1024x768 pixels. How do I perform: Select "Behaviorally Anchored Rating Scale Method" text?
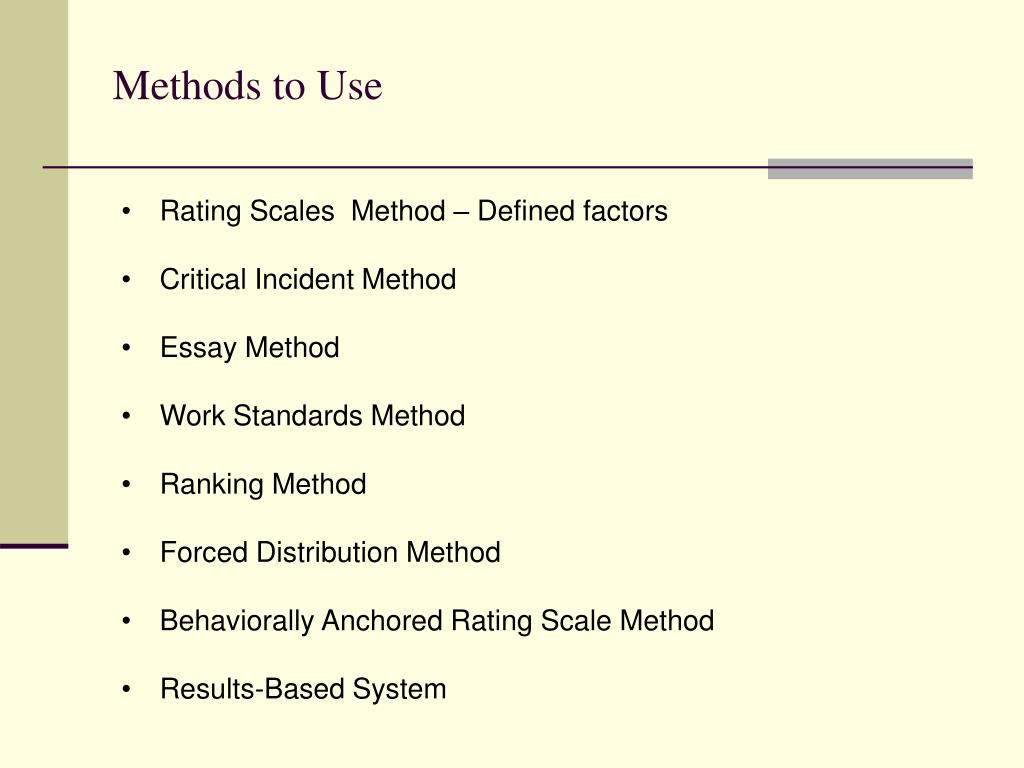[x=436, y=621]
